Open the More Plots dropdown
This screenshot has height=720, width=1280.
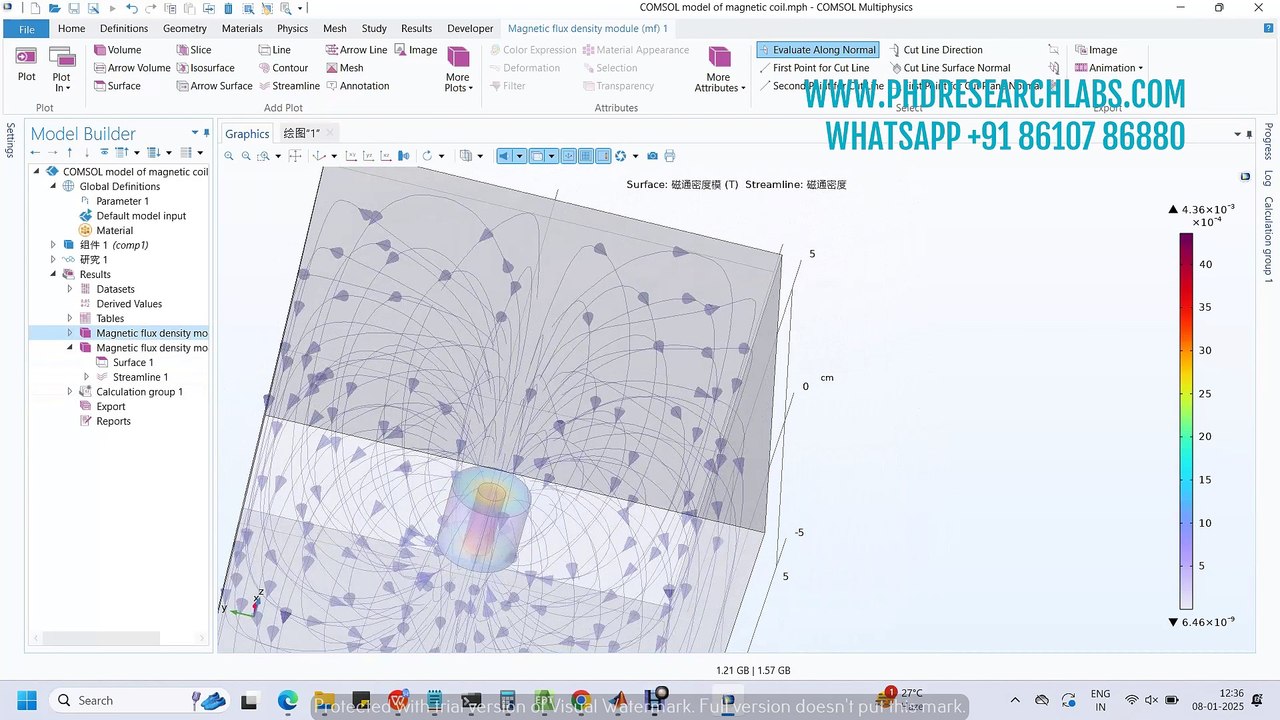click(458, 69)
